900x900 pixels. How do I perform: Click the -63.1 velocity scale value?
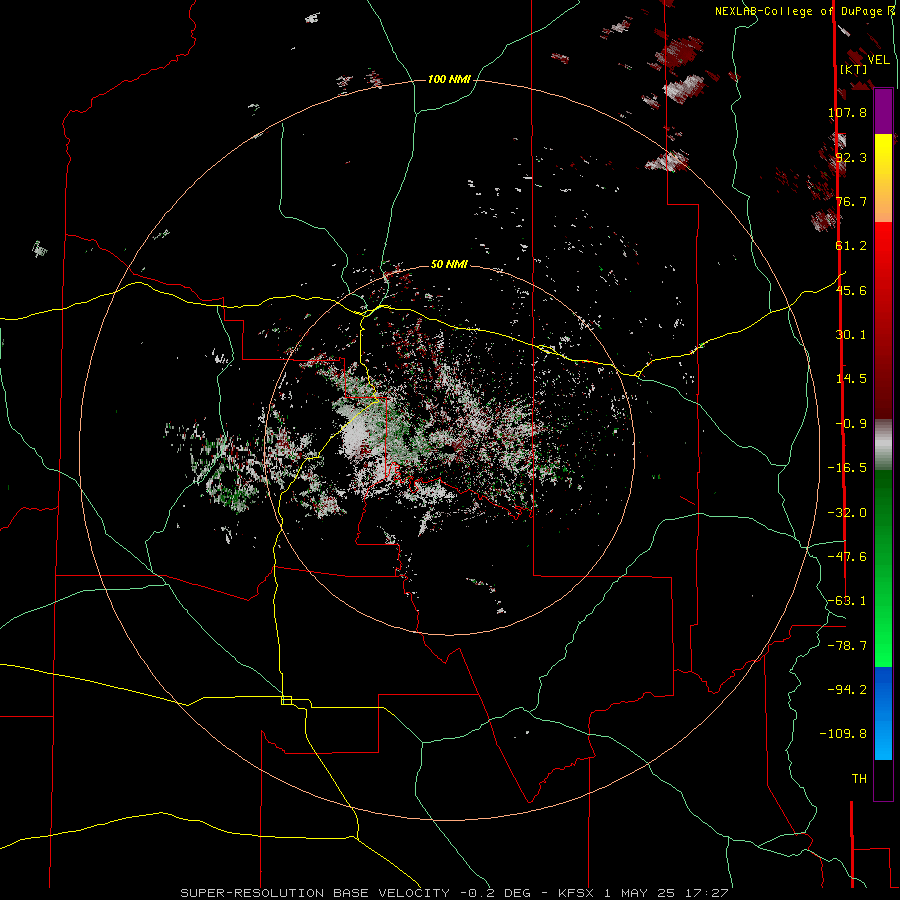pyautogui.click(x=847, y=601)
